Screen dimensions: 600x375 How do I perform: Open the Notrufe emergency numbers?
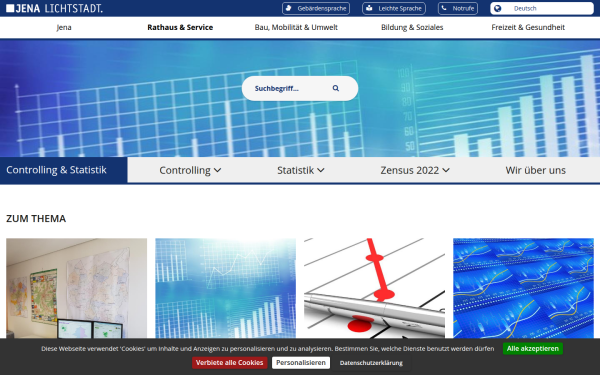tap(458, 8)
